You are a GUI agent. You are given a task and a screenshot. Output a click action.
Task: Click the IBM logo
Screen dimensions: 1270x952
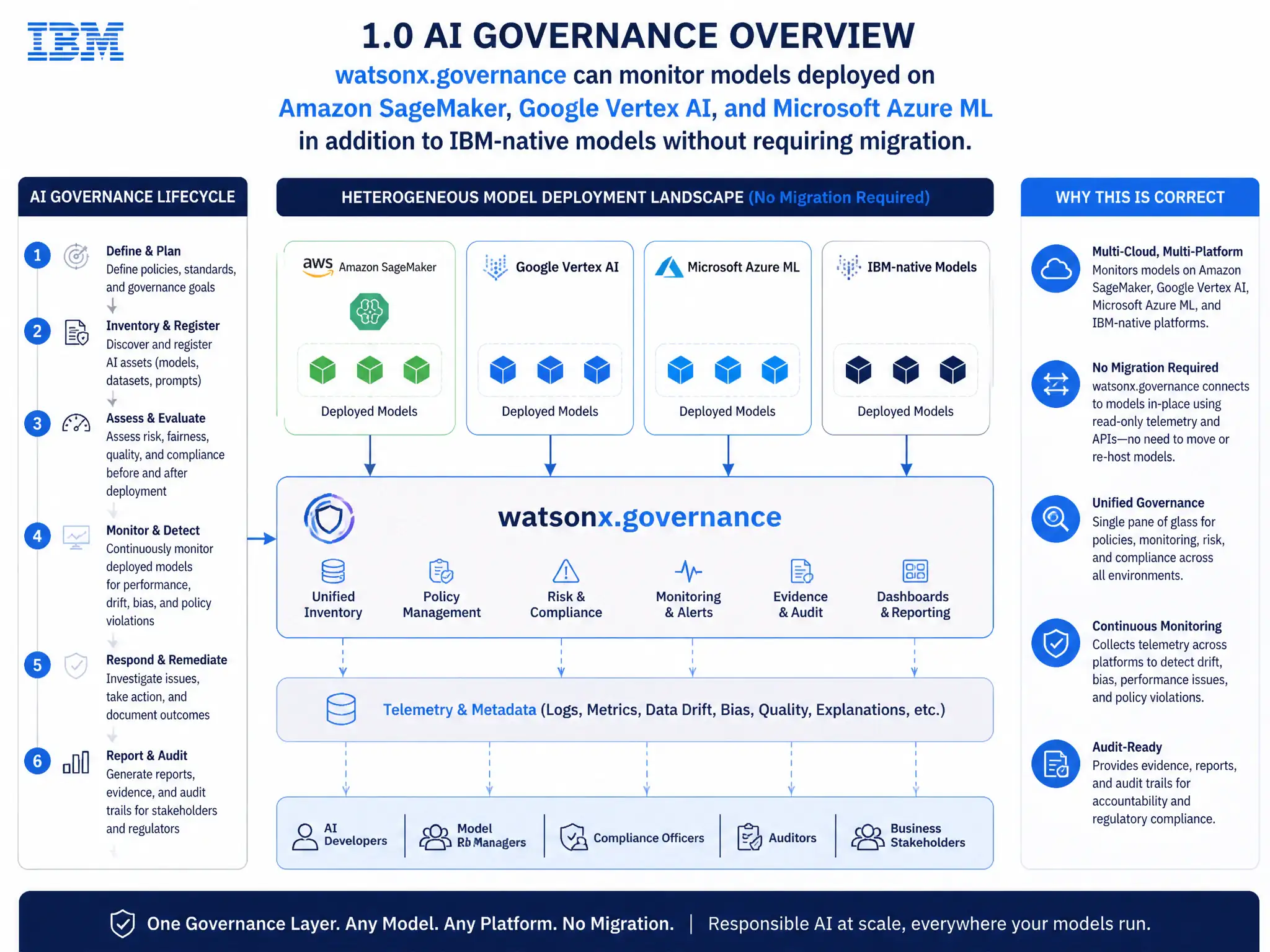(x=76, y=42)
